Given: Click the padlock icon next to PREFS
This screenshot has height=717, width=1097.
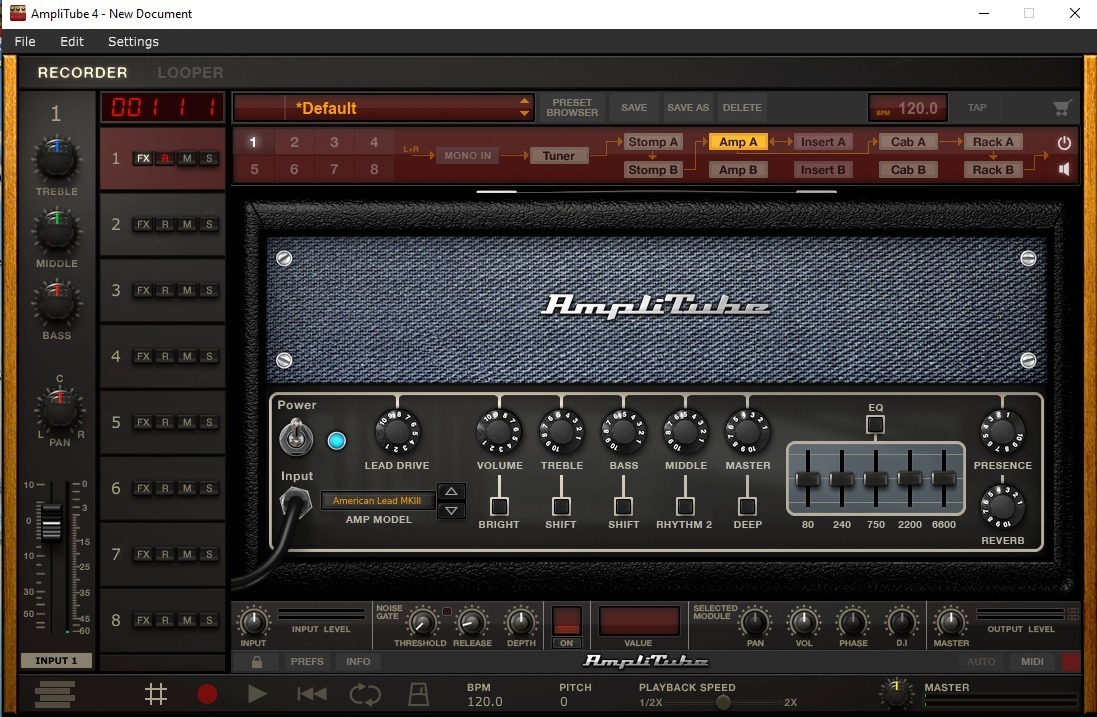Looking at the screenshot, I should [257, 661].
